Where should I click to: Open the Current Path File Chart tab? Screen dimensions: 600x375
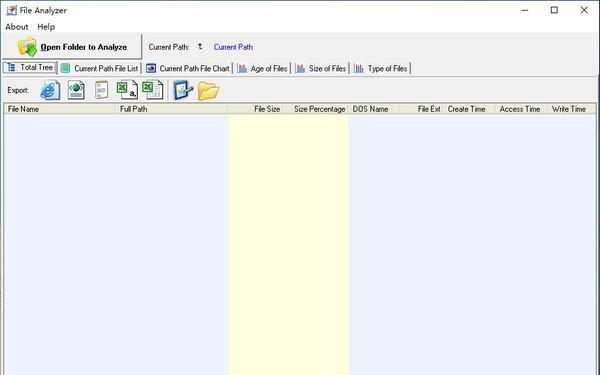[x=188, y=68]
